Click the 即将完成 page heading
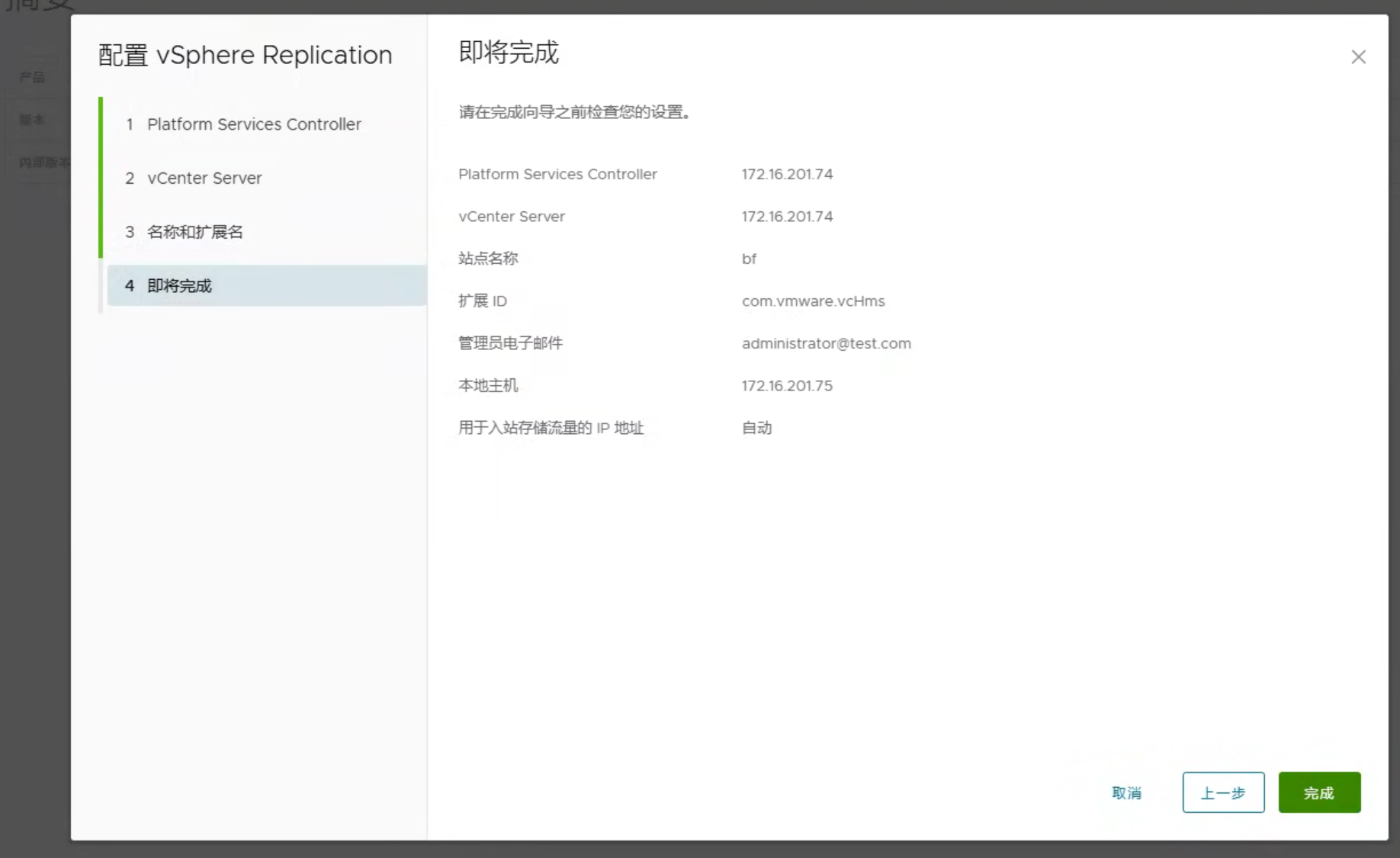 tap(509, 53)
